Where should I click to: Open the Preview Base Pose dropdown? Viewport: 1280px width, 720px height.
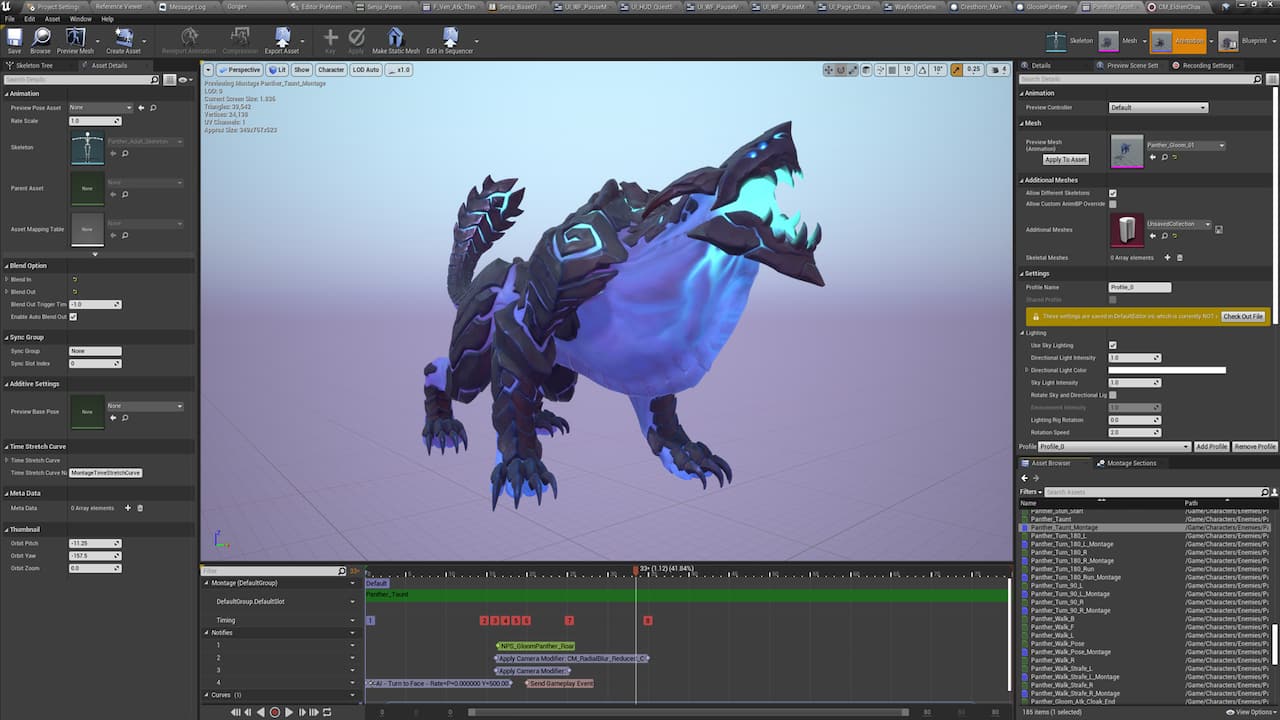click(145, 406)
